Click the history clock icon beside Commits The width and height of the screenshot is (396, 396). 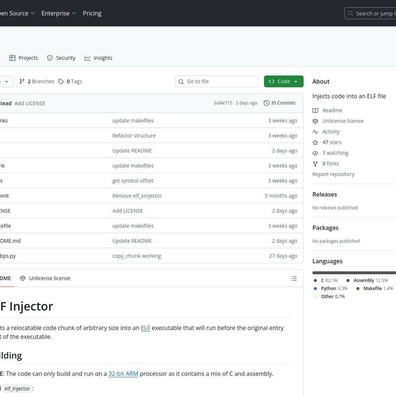click(x=266, y=103)
